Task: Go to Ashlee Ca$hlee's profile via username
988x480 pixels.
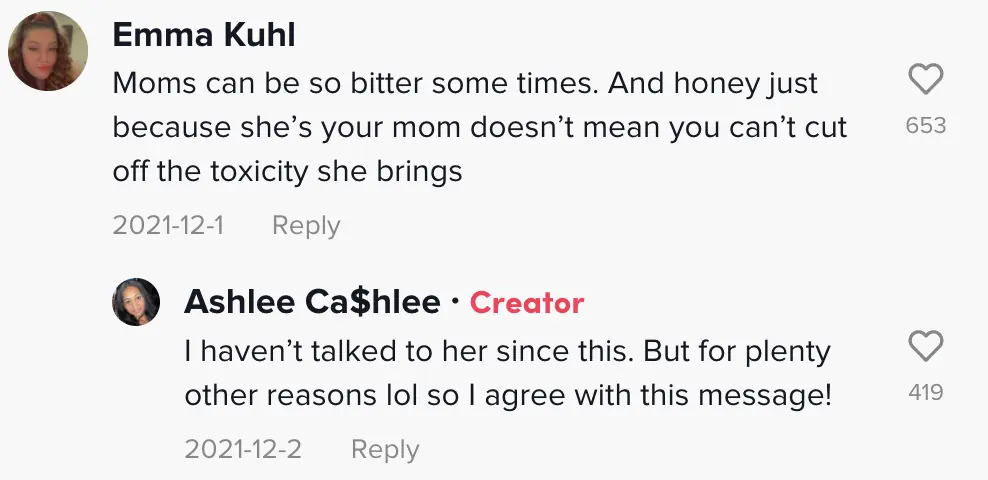Action: point(312,302)
